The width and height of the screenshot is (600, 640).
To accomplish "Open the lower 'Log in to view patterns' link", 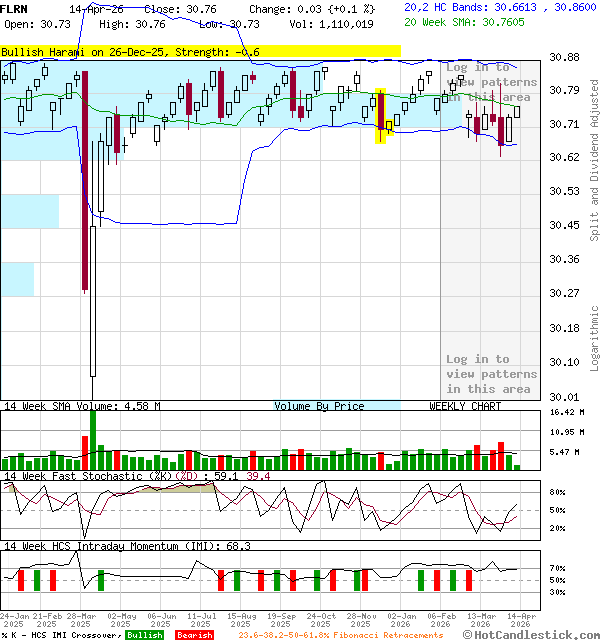I will coord(490,374).
